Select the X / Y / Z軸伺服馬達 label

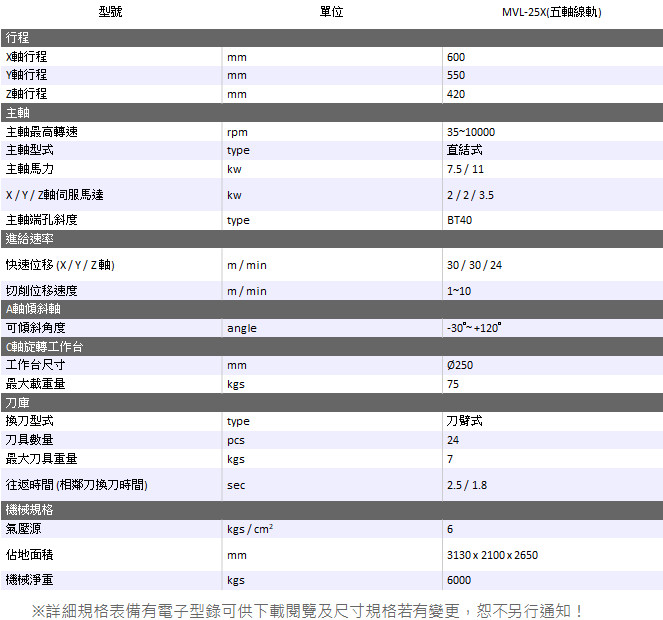click(55, 195)
